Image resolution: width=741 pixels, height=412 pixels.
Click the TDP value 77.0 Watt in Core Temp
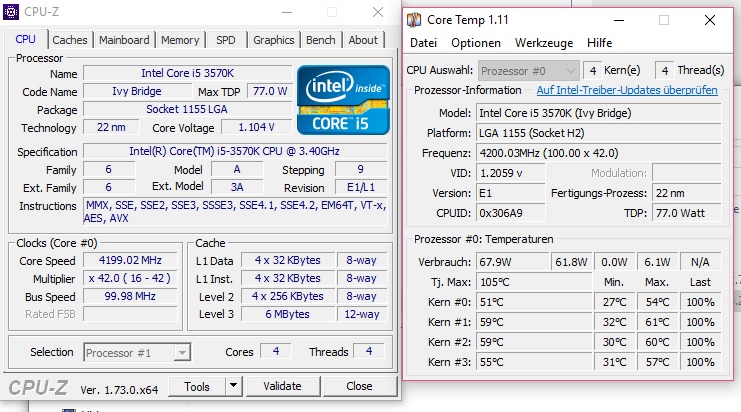(x=687, y=213)
